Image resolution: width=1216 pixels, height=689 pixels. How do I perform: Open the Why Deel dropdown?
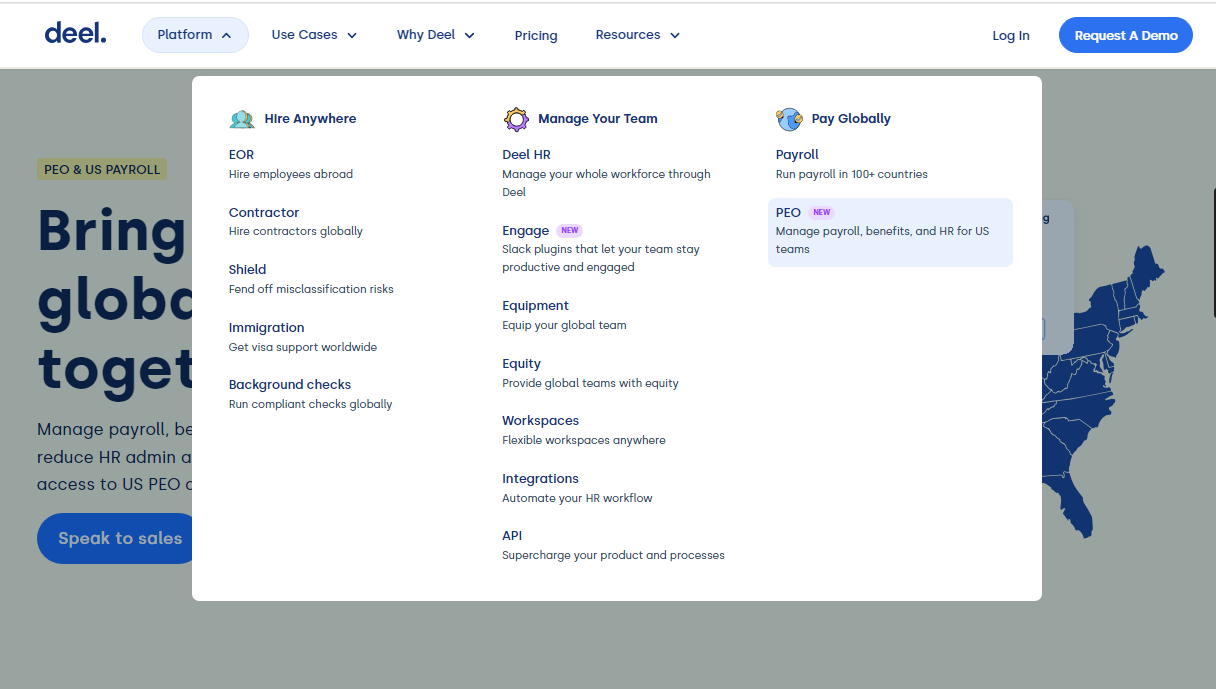436,34
